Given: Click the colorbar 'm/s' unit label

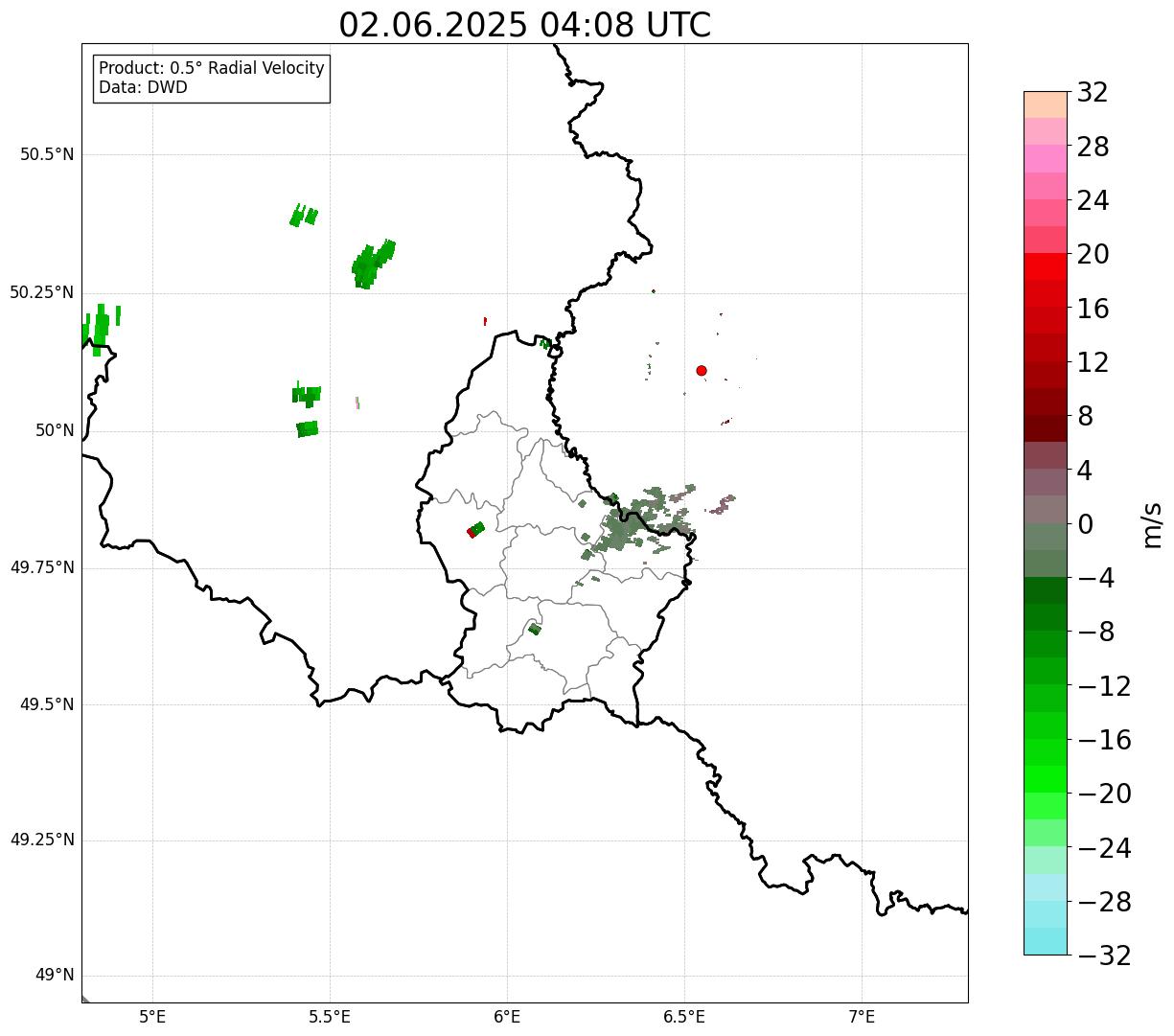Looking at the screenshot, I should pos(1152,524).
